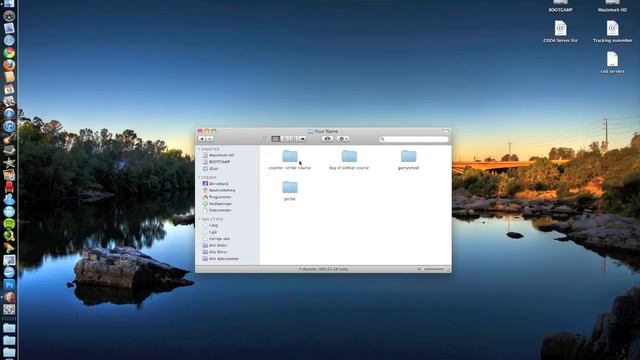The width and height of the screenshot is (640, 360).
Task: Collapse the ENHETER sidebar section
Action: point(199,149)
